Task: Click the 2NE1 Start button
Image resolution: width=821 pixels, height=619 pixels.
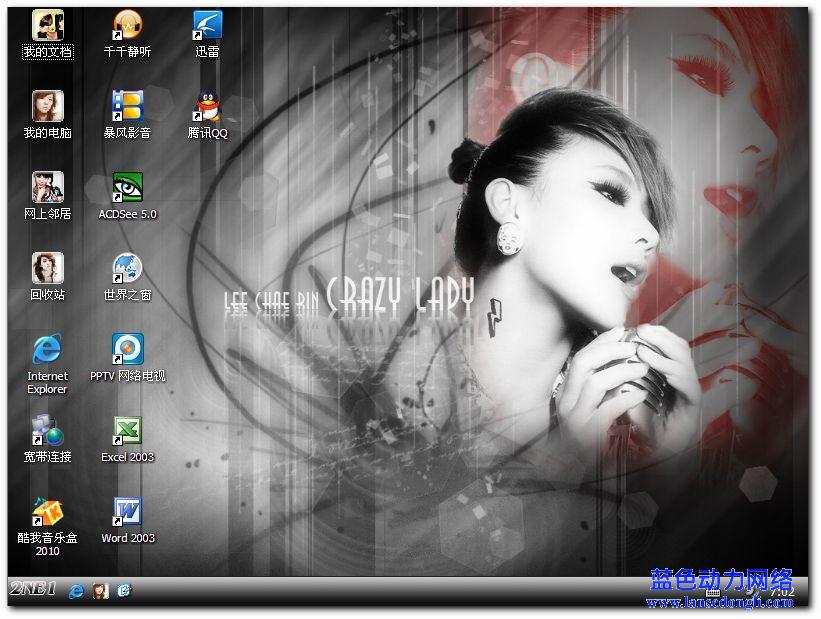Action: click(x=31, y=589)
